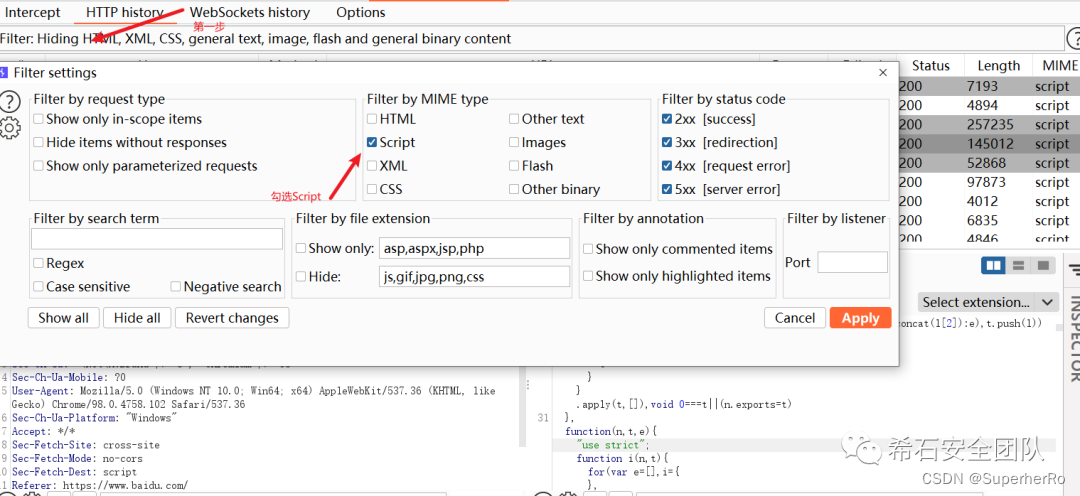Select row with length 52868
The width and height of the screenshot is (1080, 496).
click(989, 163)
